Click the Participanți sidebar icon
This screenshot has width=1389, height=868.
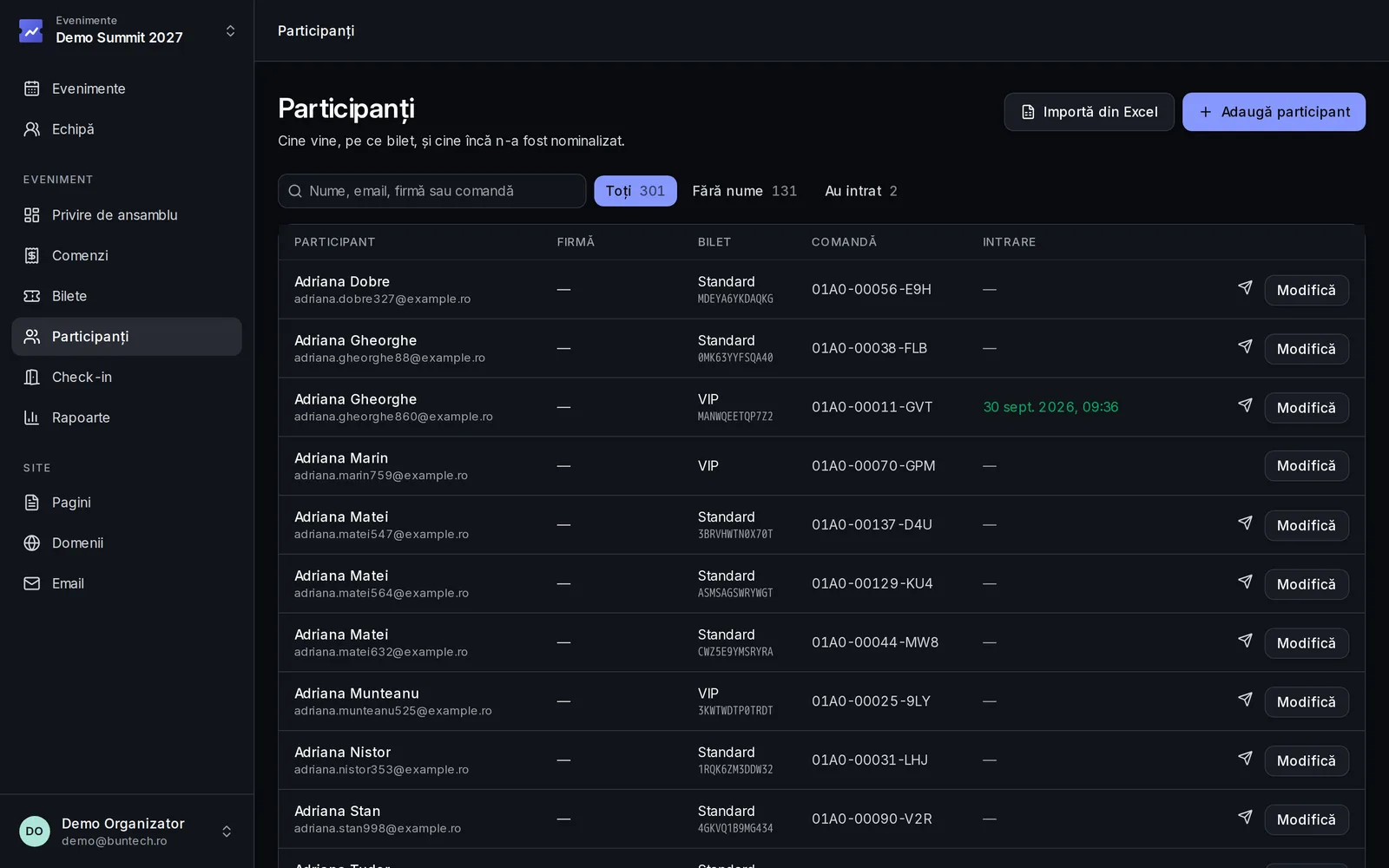point(32,337)
